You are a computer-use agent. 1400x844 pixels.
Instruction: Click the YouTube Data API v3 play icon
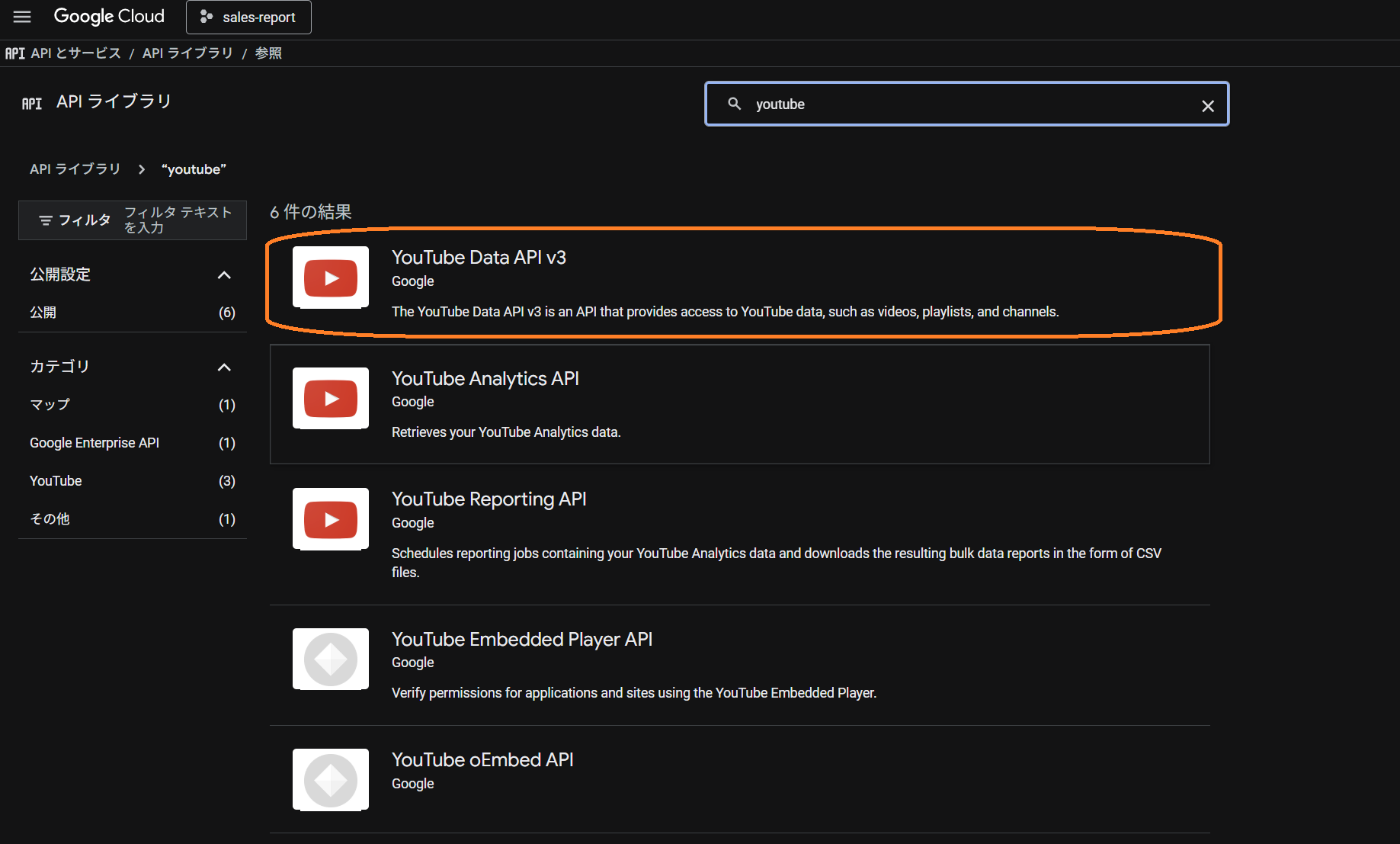(330, 278)
